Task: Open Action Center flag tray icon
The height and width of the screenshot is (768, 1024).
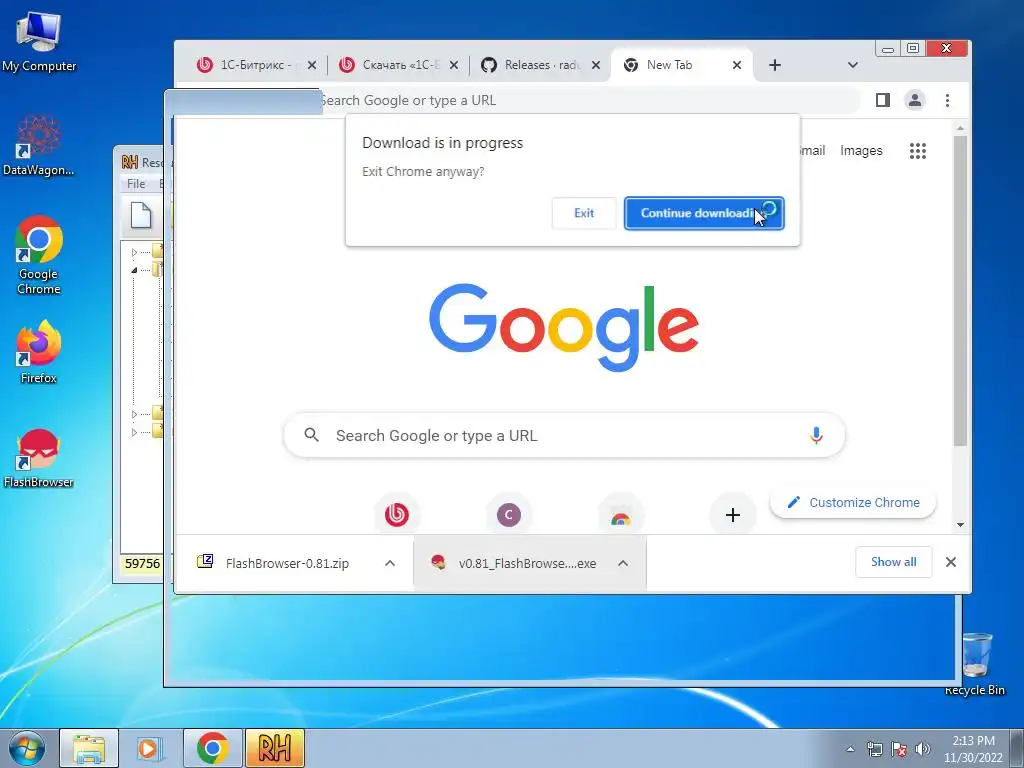Action: pos(899,749)
